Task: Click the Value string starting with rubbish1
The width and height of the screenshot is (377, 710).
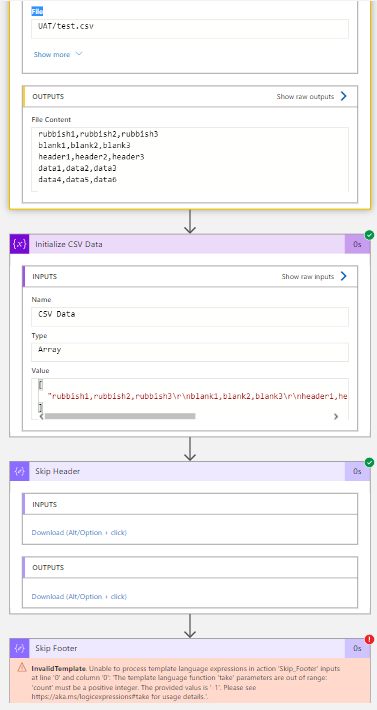Action: click(197, 396)
